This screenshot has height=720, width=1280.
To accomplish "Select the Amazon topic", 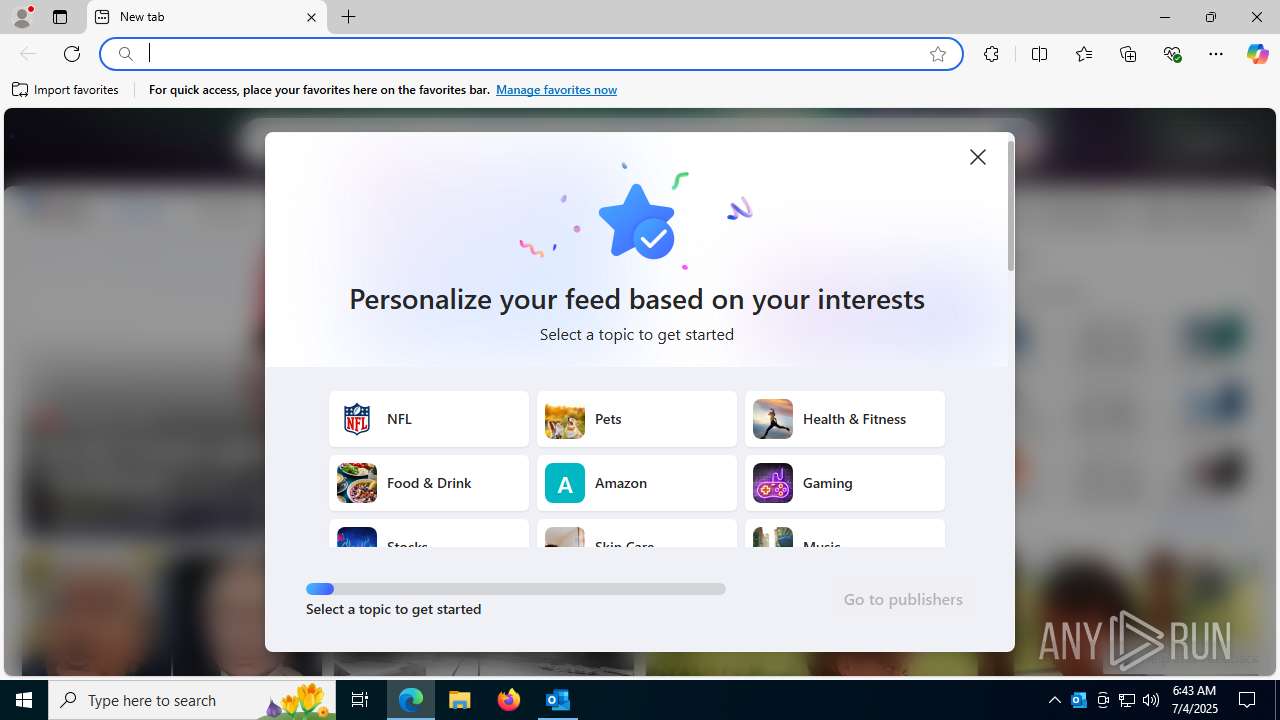I will (637, 483).
